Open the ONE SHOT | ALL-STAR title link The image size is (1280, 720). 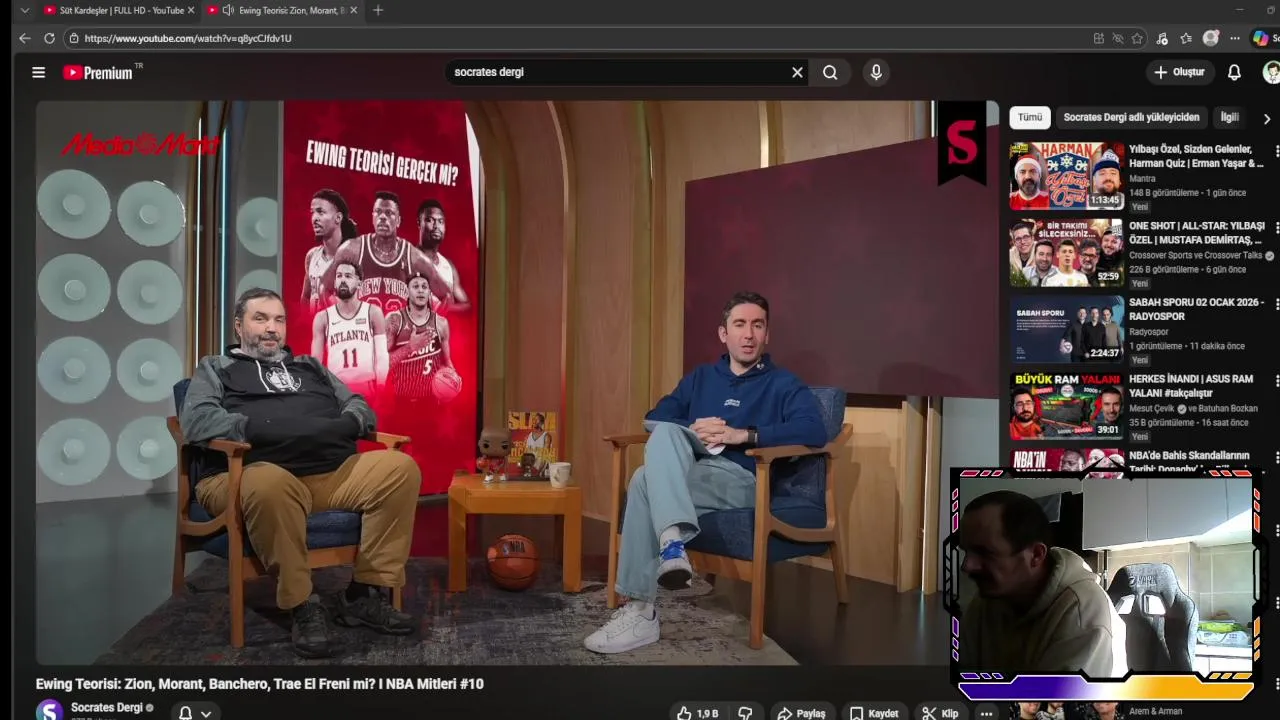pyautogui.click(x=1197, y=233)
